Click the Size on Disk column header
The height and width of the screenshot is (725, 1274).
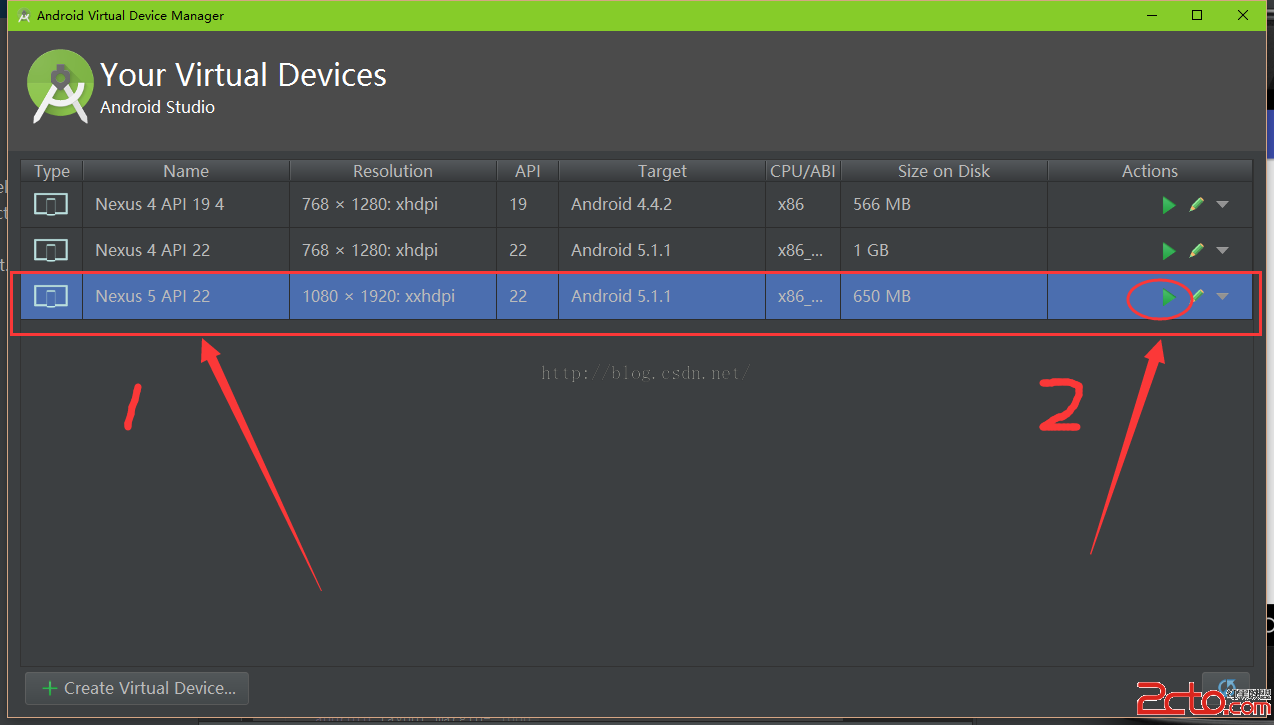(943, 171)
